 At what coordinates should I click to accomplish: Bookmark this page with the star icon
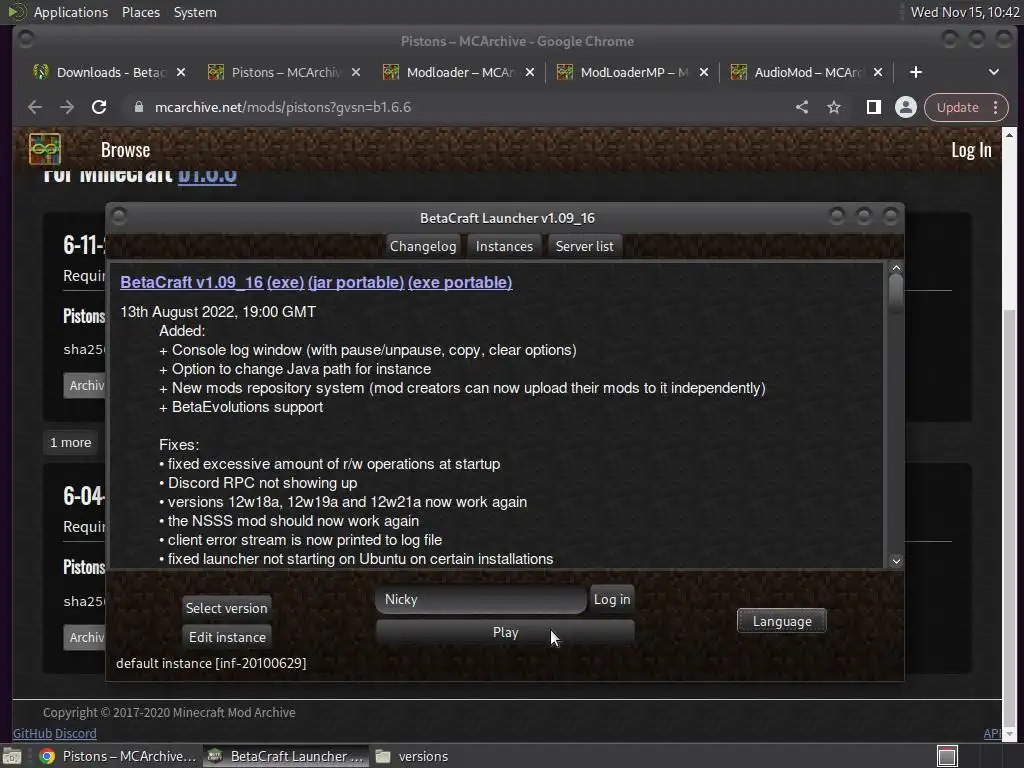coord(833,107)
